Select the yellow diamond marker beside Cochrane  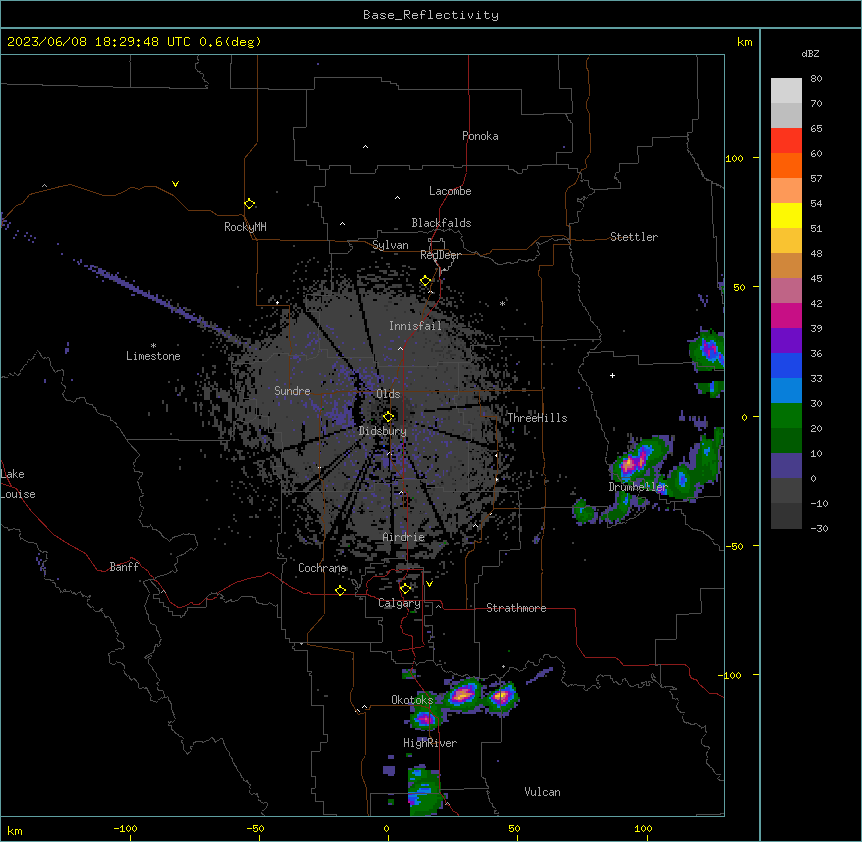coord(340,590)
